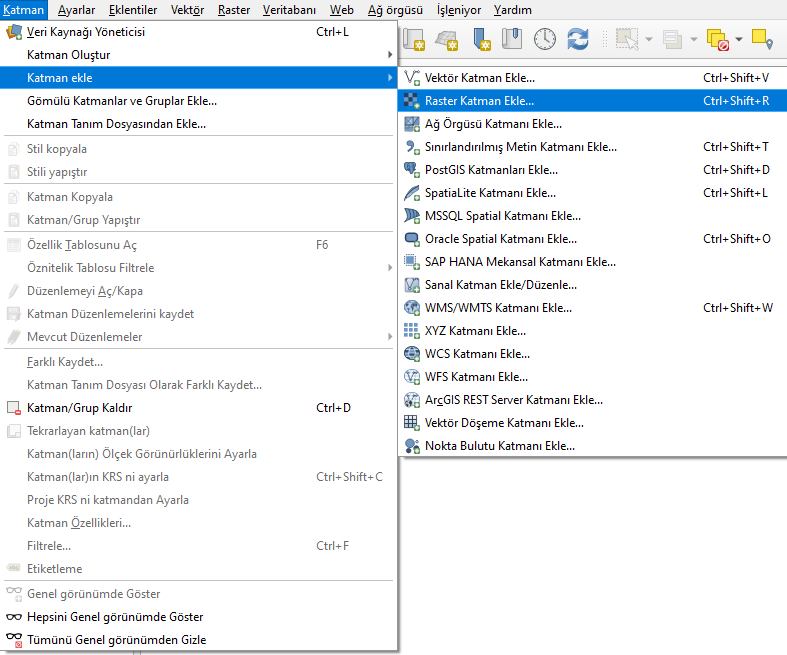787x655 pixels.
Task: Click the Vektör Katman Ekle icon
Action: click(x=412, y=78)
